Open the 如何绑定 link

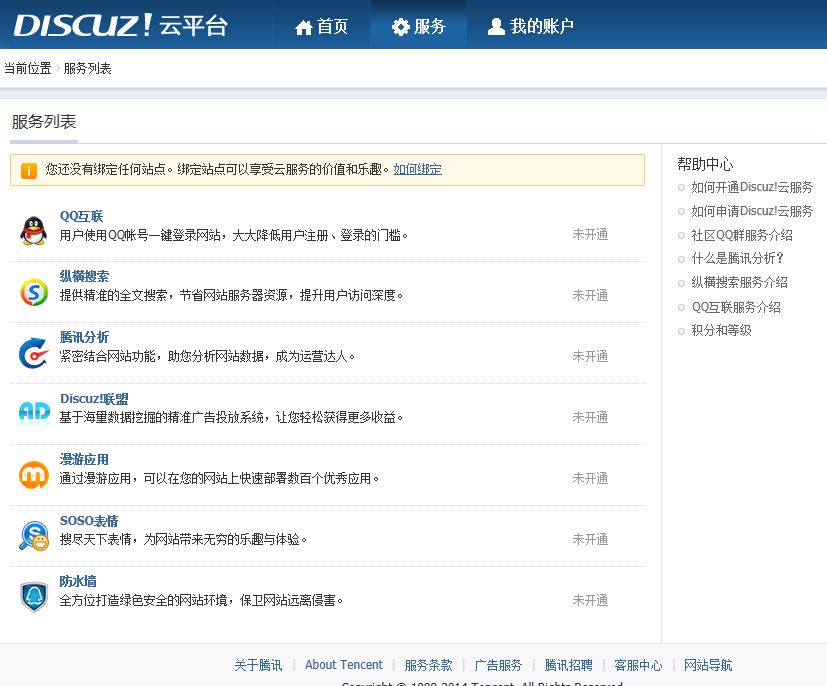click(418, 169)
